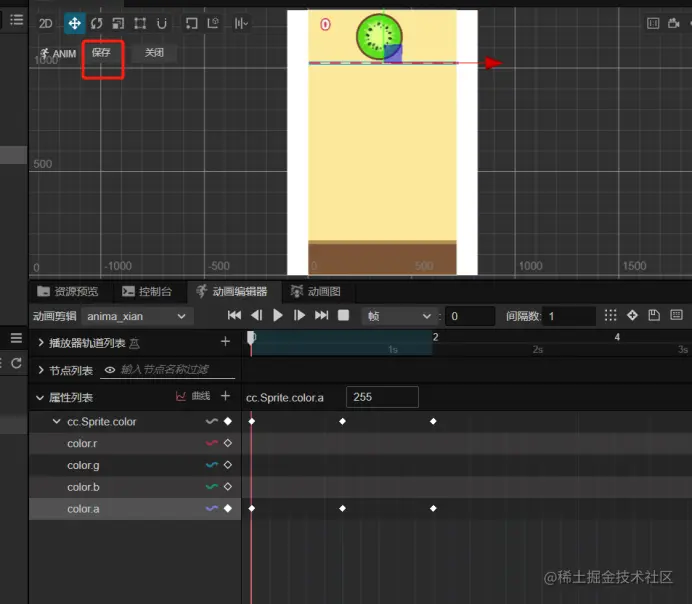Click the cc.Sprite.color.a value field
Image resolution: width=692 pixels, height=604 pixels.
click(381, 397)
